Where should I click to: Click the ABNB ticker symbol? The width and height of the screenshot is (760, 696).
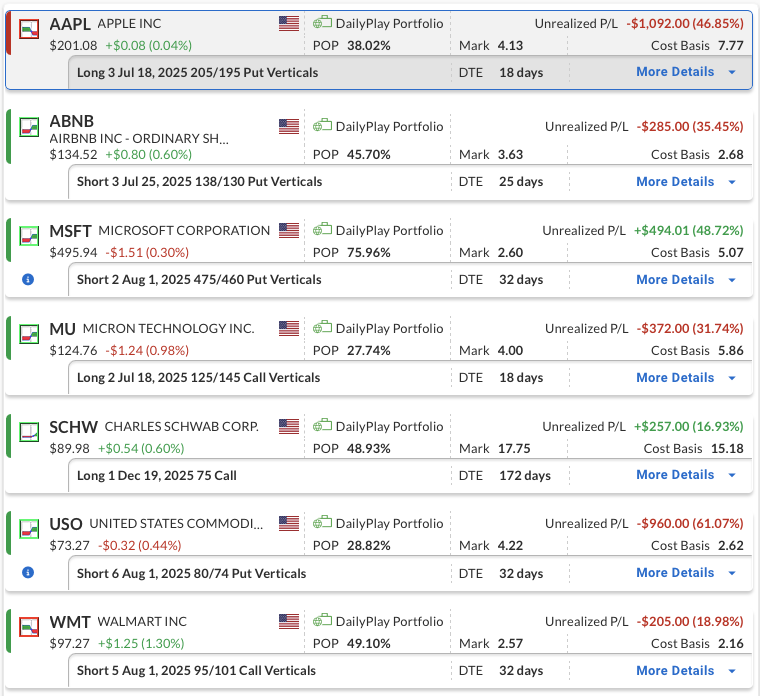(72, 121)
